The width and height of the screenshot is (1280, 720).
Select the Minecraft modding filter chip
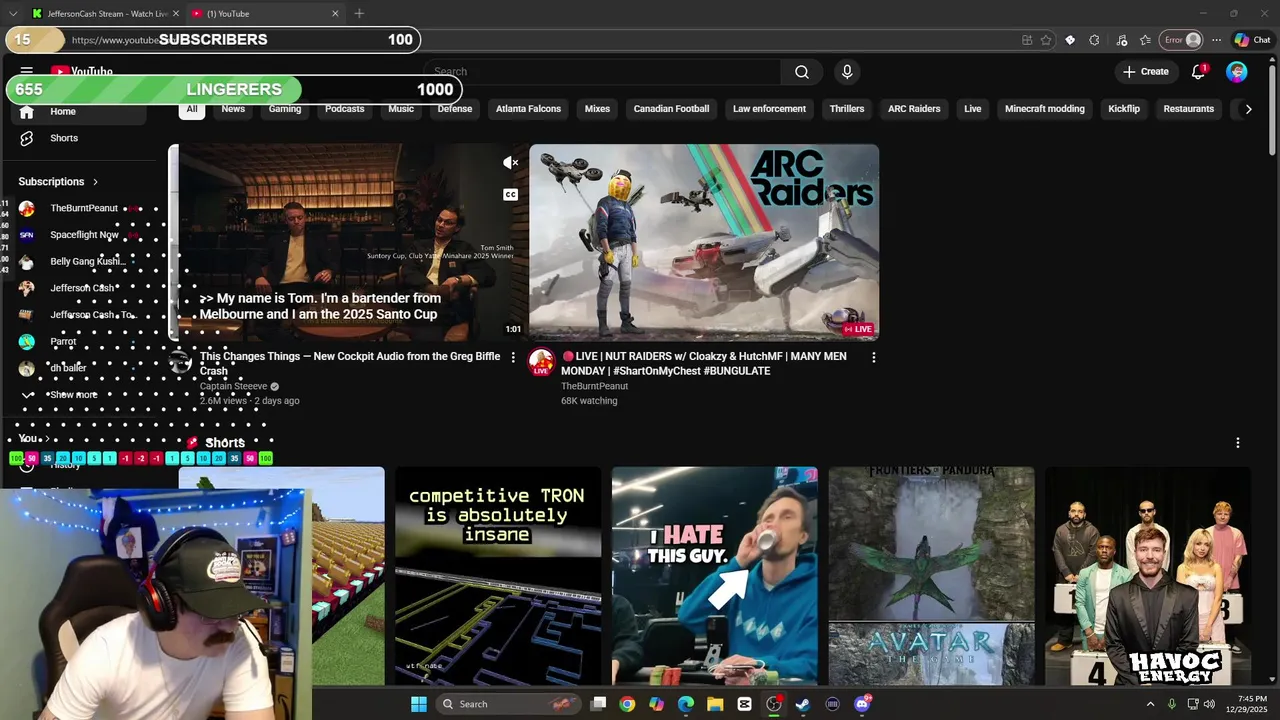[x=1044, y=109]
